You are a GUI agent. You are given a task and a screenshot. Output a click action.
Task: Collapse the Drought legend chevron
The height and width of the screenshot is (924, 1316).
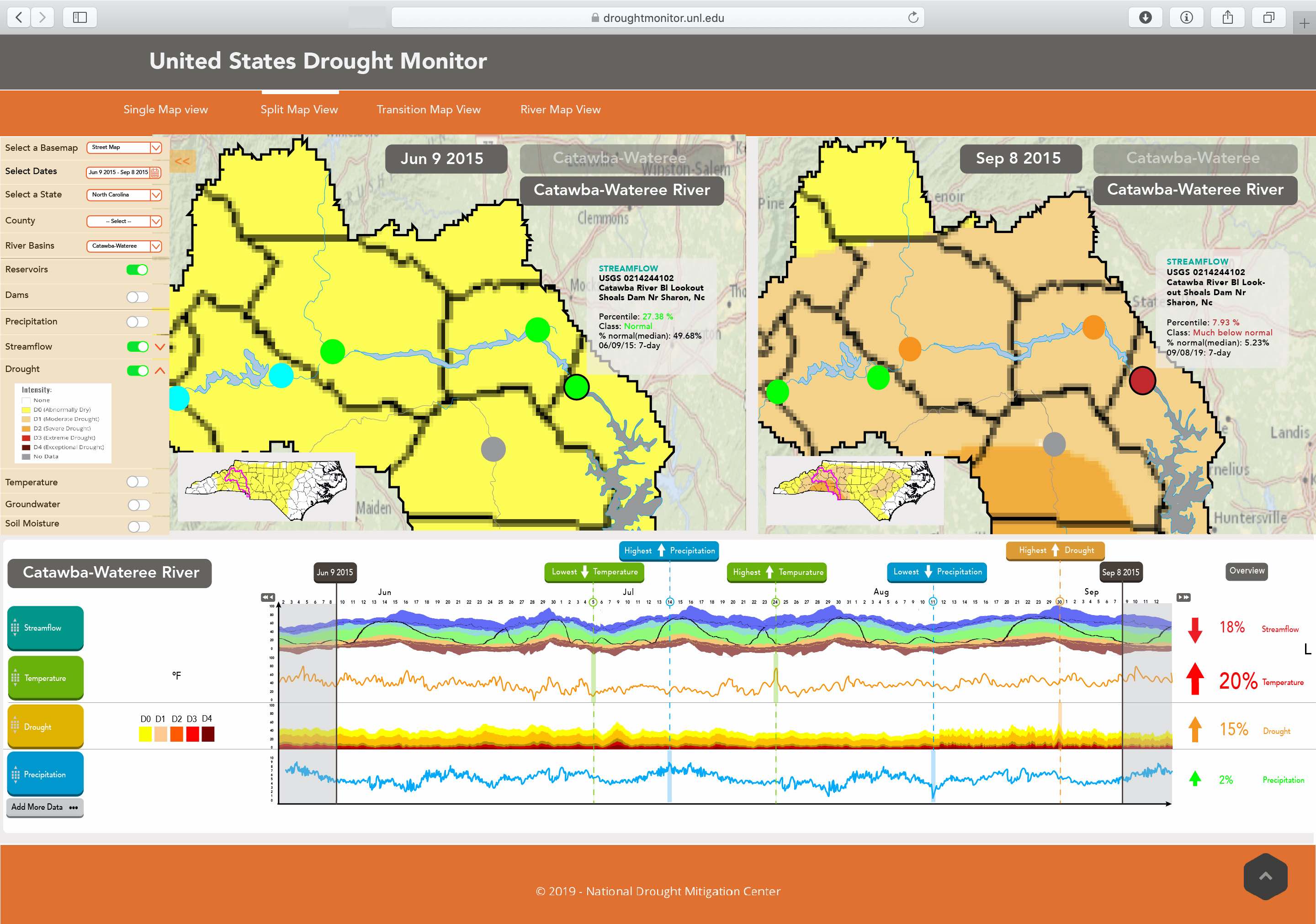pyautogui.click(x=160, y=371)
